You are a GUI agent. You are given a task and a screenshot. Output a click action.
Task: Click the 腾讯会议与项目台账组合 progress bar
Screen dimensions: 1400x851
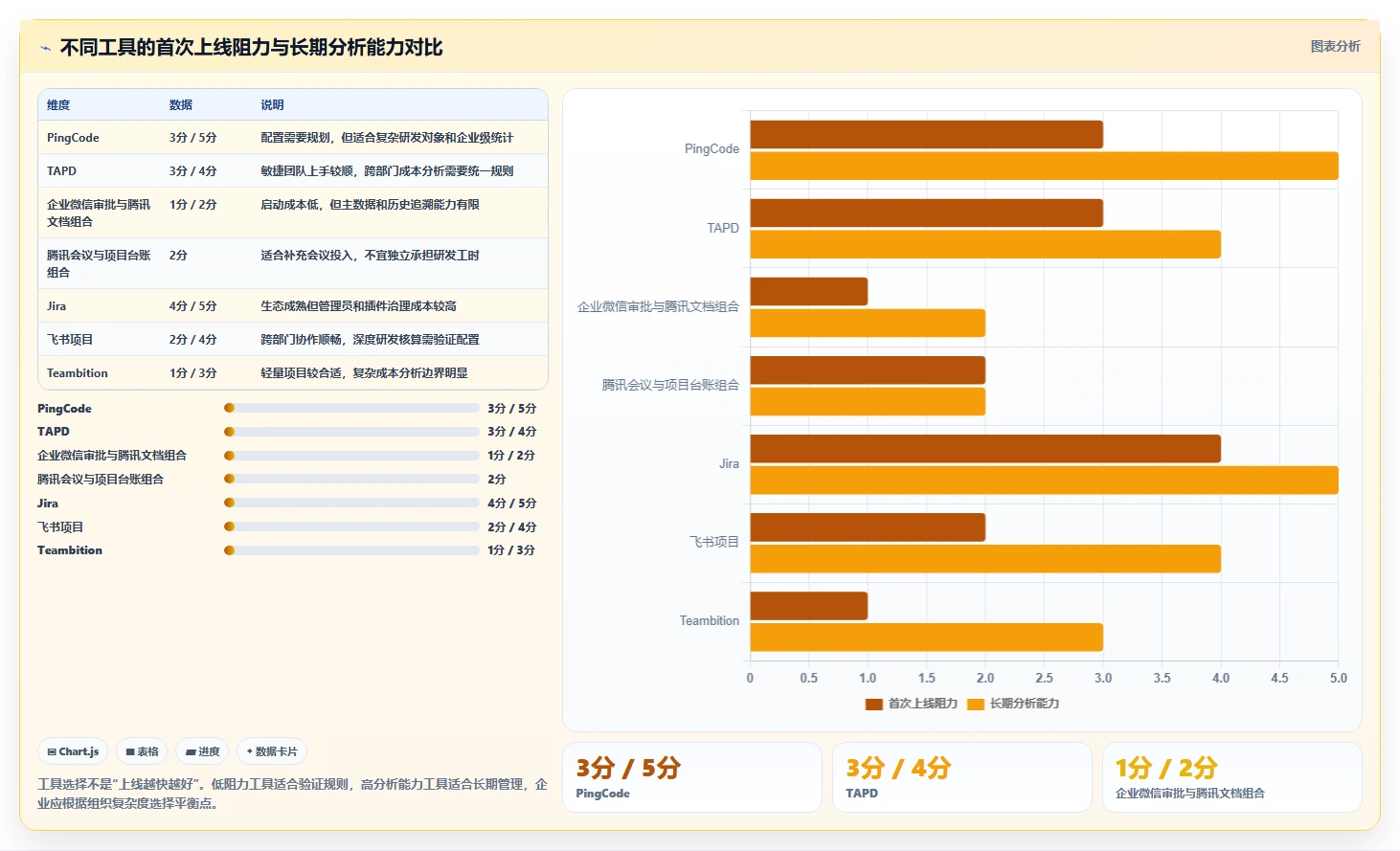click(x=351, y=479)
